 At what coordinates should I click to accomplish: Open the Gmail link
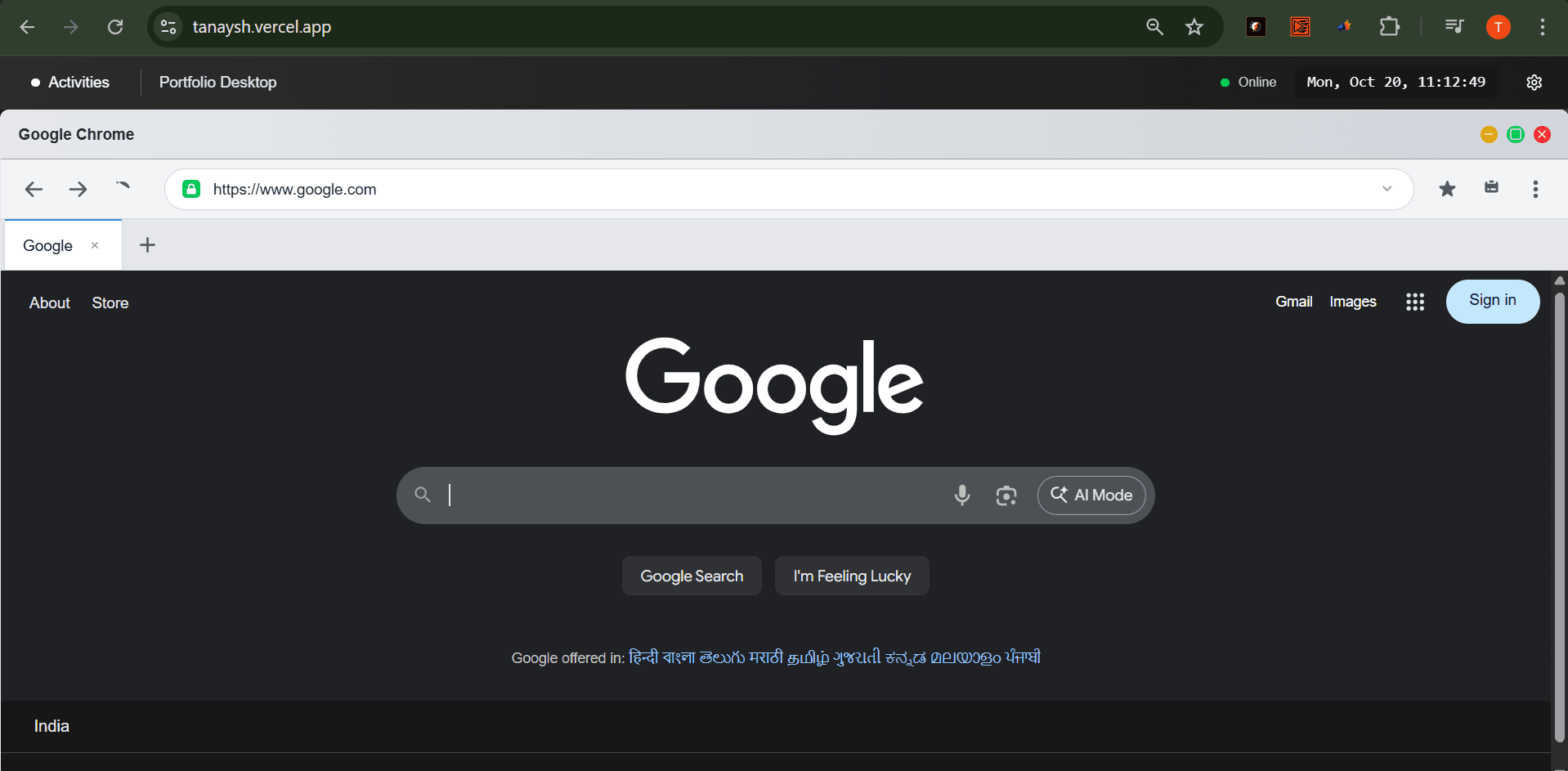1293,302
